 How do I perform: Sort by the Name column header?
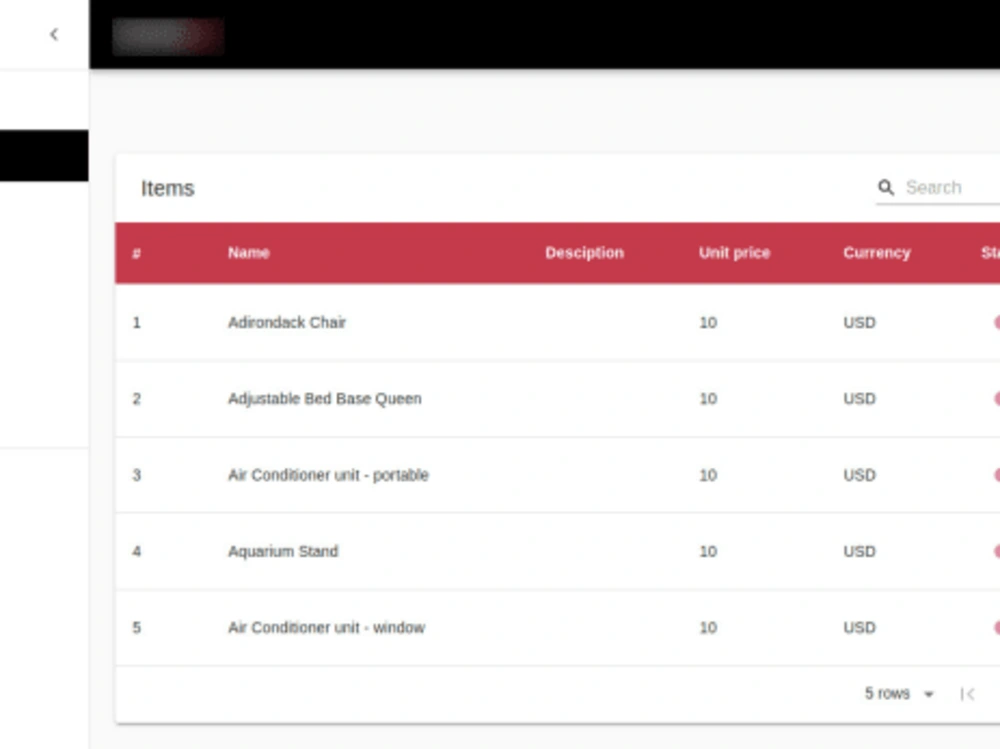249,253
